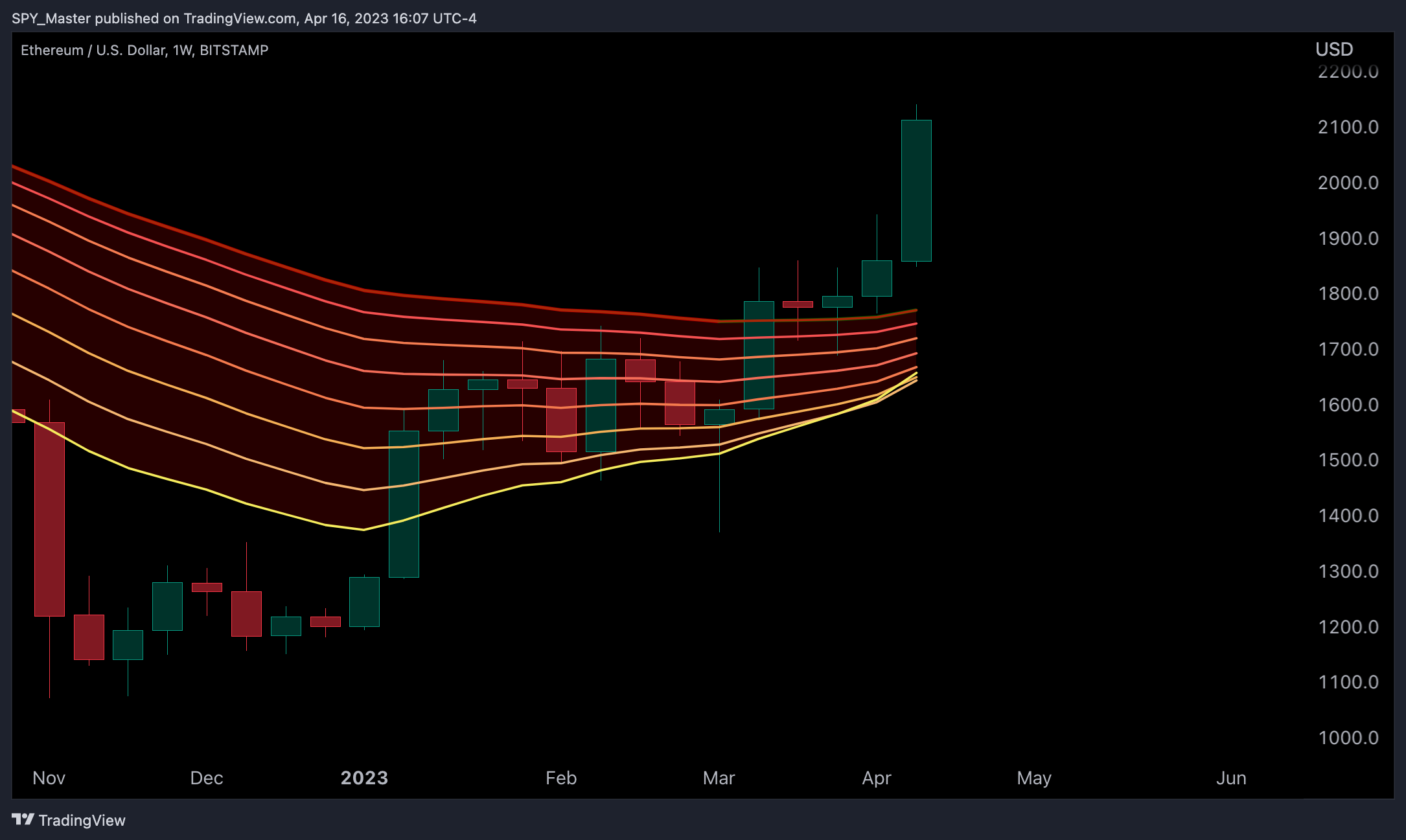Click the TradingView logo icon
The image size is (1406, 840).
pyautogui.click(x=23, y=819)
